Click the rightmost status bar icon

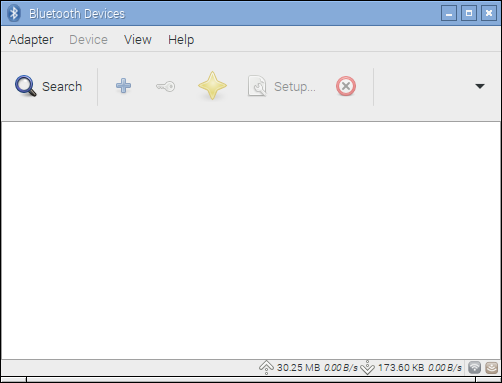coord(492,368)
